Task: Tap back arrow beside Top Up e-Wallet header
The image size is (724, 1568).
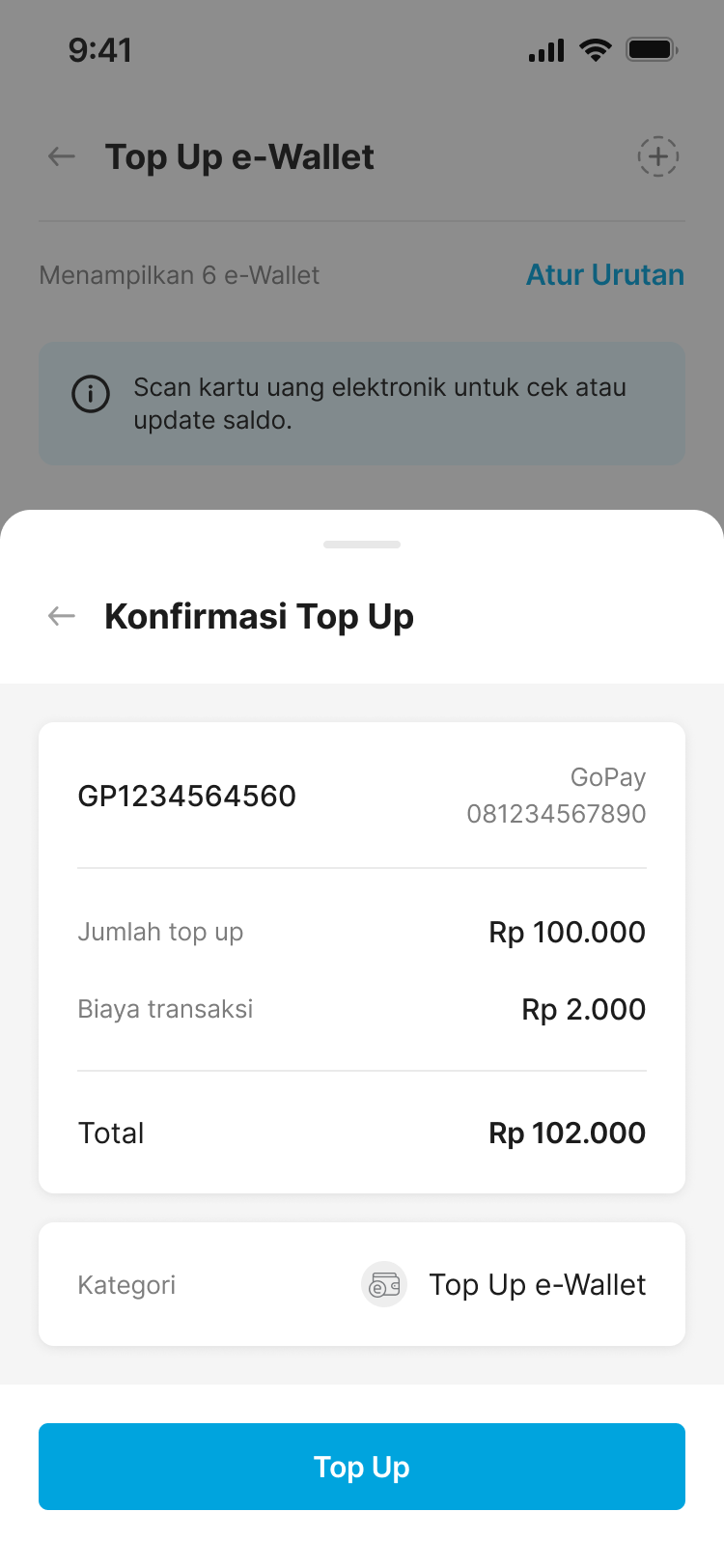Action: tap(62, 156)
